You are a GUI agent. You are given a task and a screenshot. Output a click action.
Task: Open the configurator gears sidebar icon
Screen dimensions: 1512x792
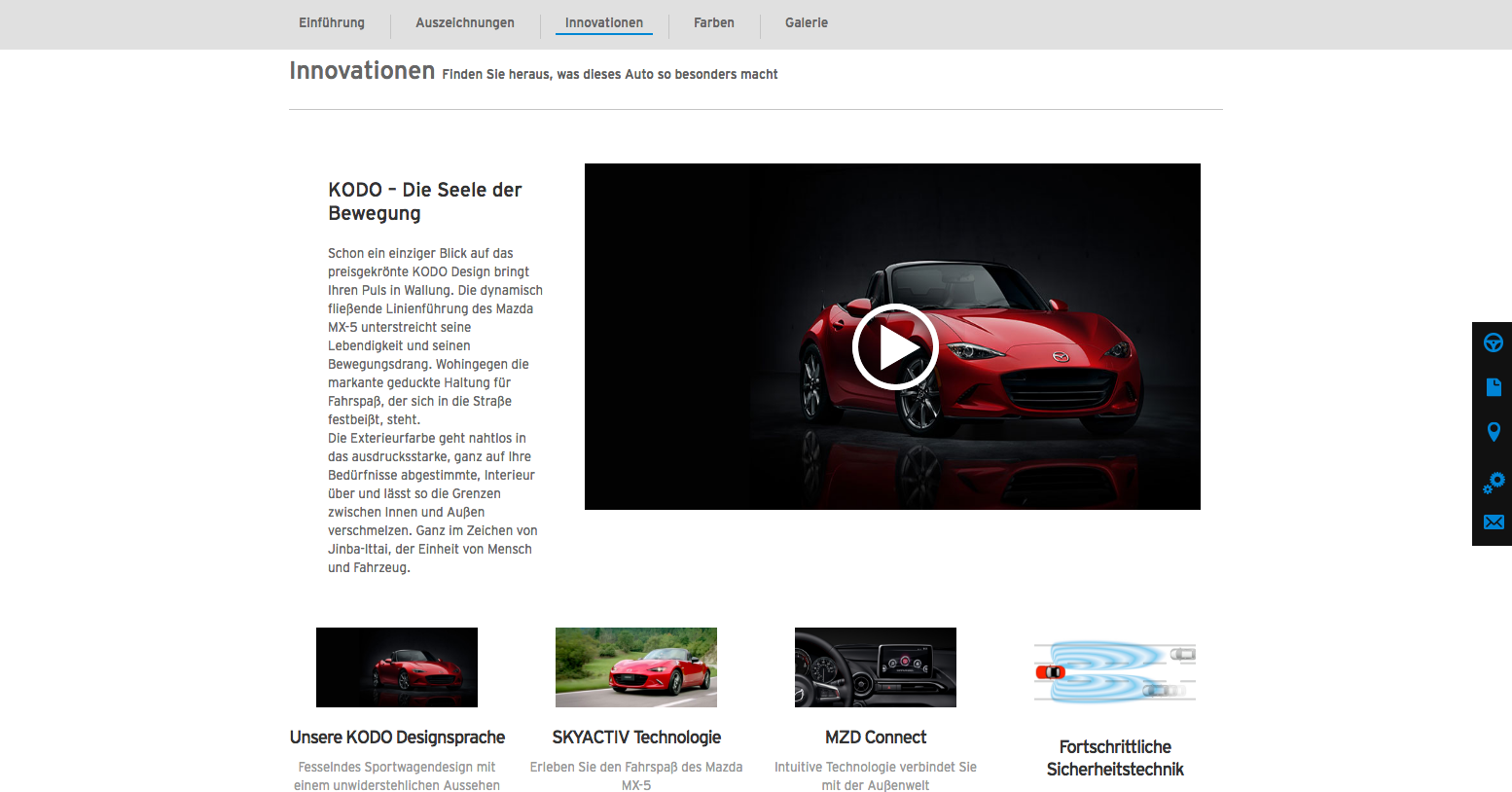pos(1494,482)
